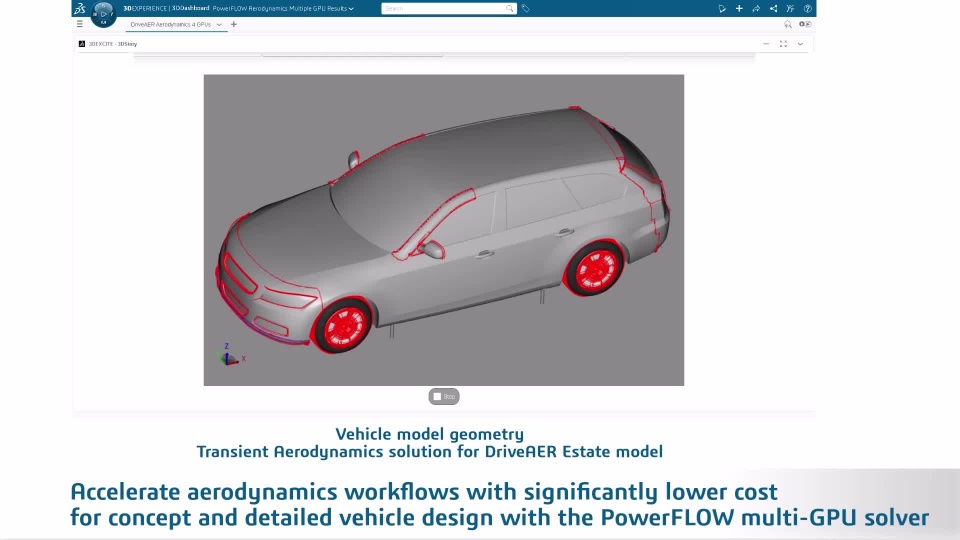Image resolution: width=960 pixels, height=540 pixels.
Task: Click the vehicle model 3D viewport
Action: [x=444, y=230]
